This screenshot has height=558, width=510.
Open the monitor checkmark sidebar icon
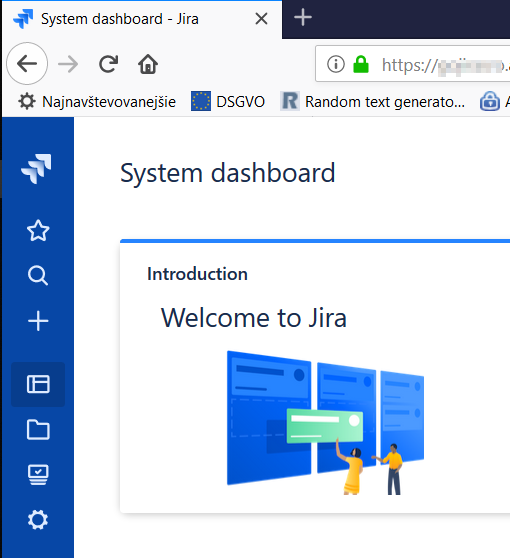pos(38,475)
